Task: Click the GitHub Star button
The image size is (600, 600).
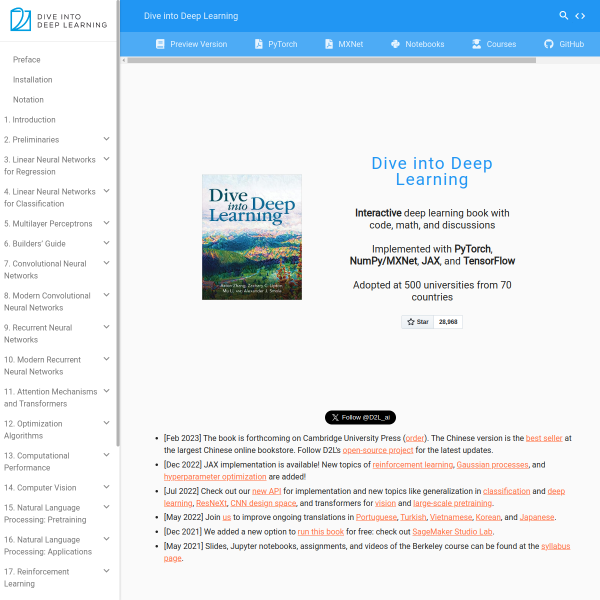Action: click(x=417, y=322)
